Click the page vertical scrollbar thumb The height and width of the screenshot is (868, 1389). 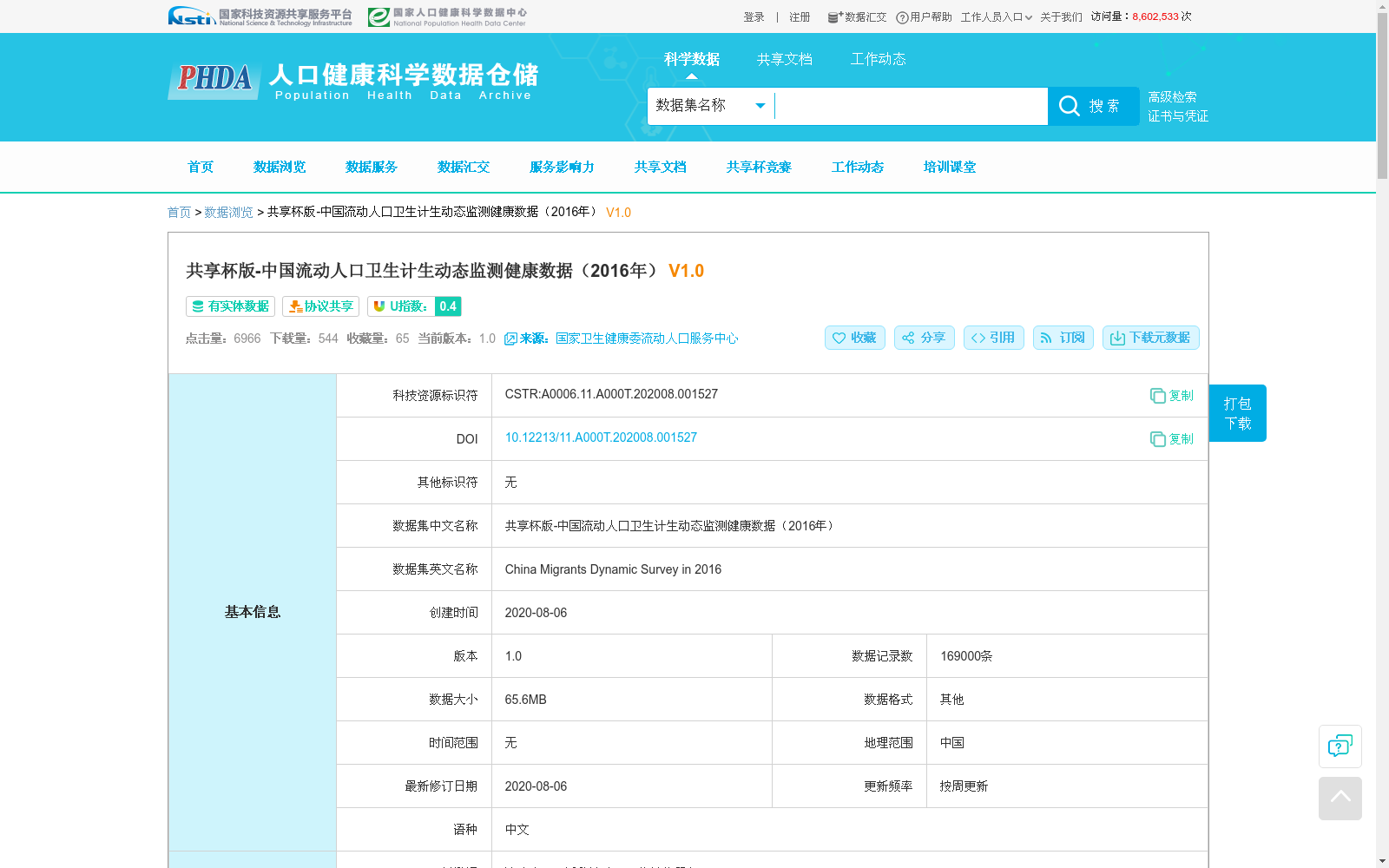[1382, 96]
